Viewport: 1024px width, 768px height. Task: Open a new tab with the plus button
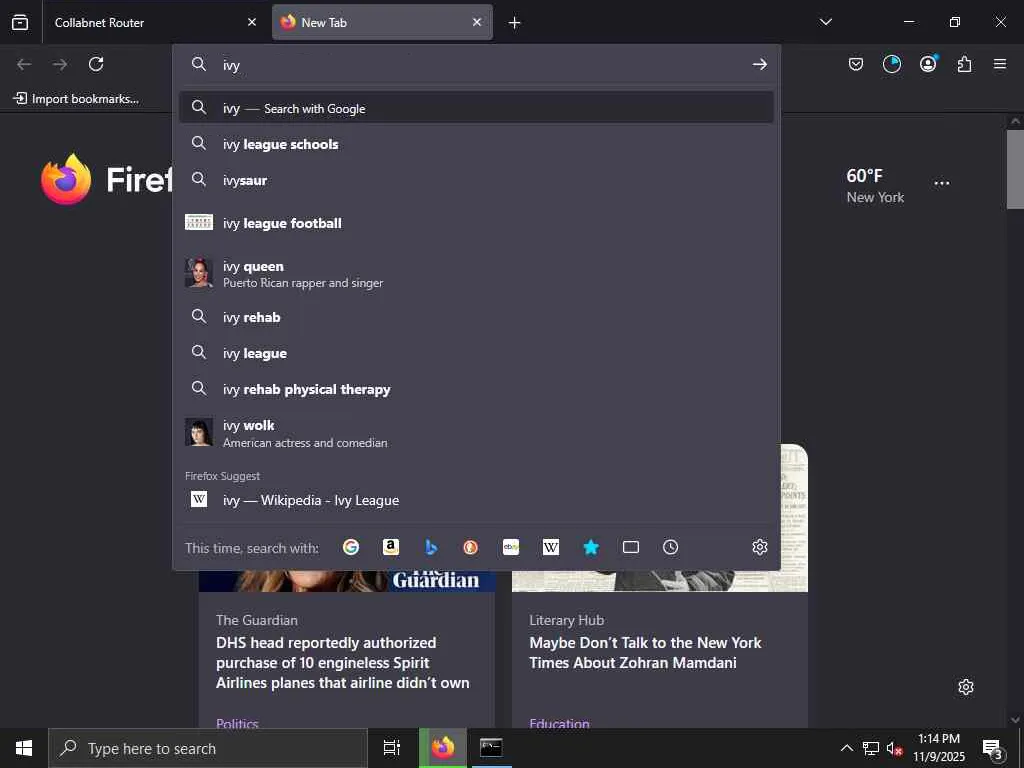pyautogui.click(x=515, y=23)
